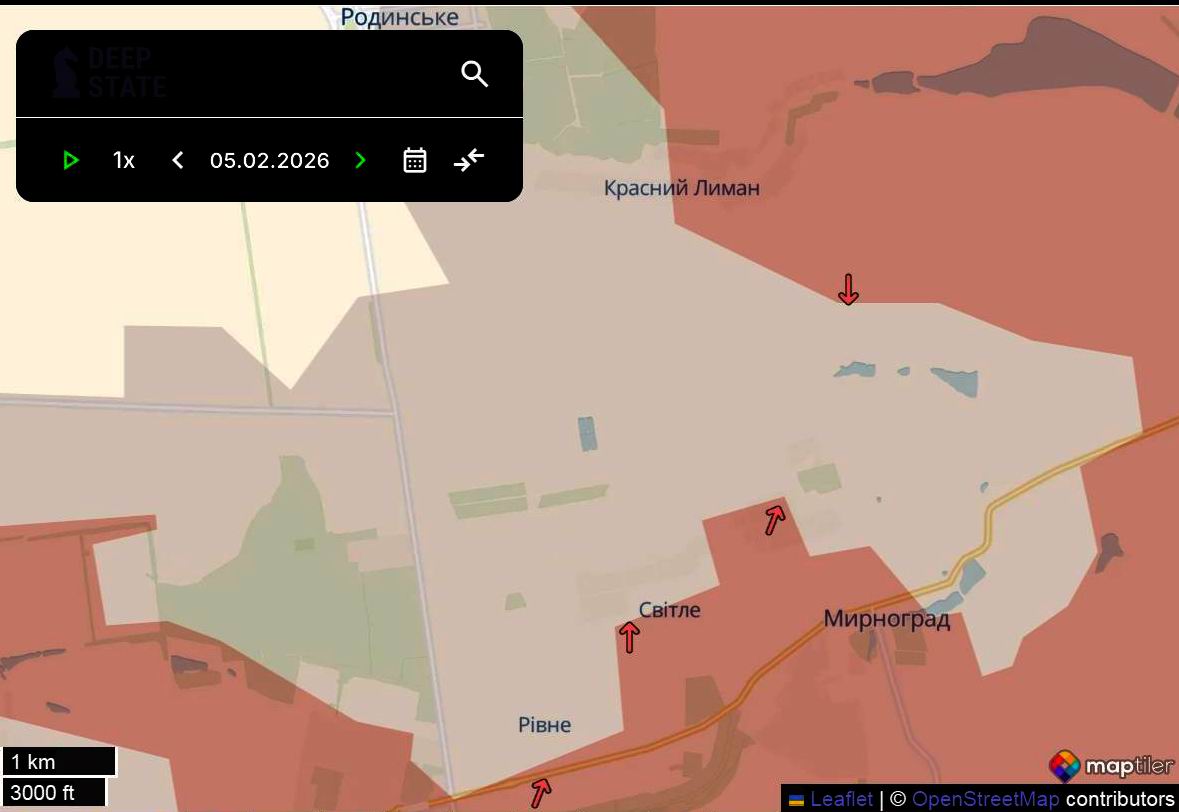1179x812 pixels.
Task: Click the date 05.02.2026
Action: [x=270, y=160]
